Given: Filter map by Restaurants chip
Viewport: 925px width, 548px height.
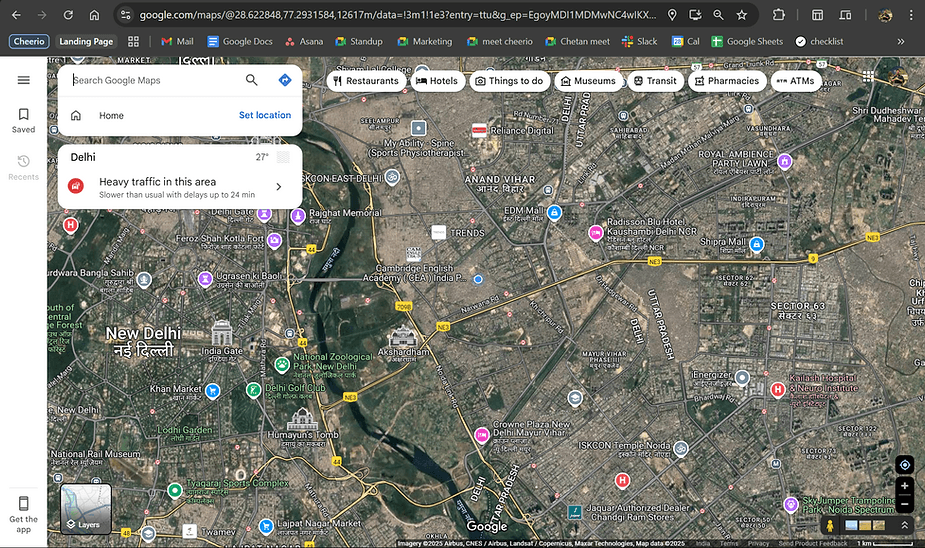Looking at the screenshot, I should pos(366,81).
